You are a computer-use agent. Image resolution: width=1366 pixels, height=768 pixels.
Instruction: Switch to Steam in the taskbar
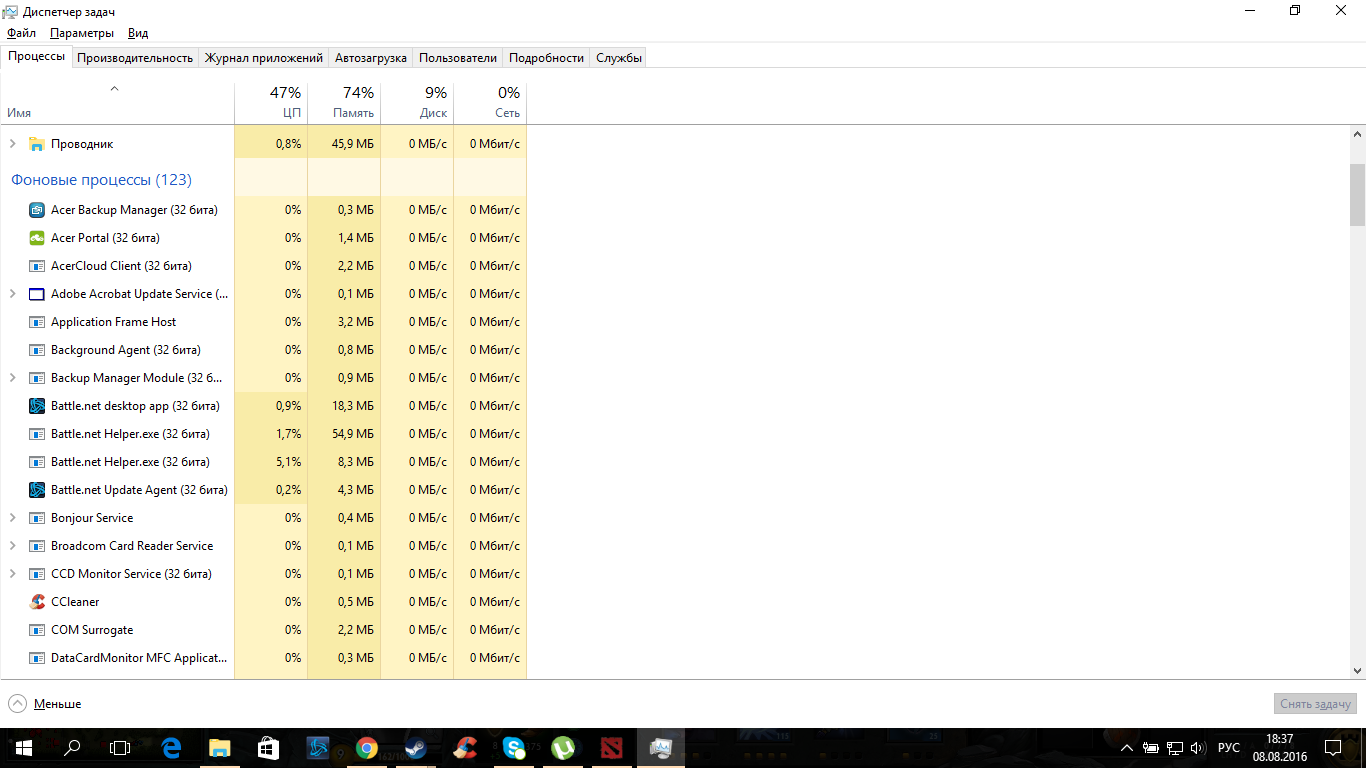[x=416, y=748]
